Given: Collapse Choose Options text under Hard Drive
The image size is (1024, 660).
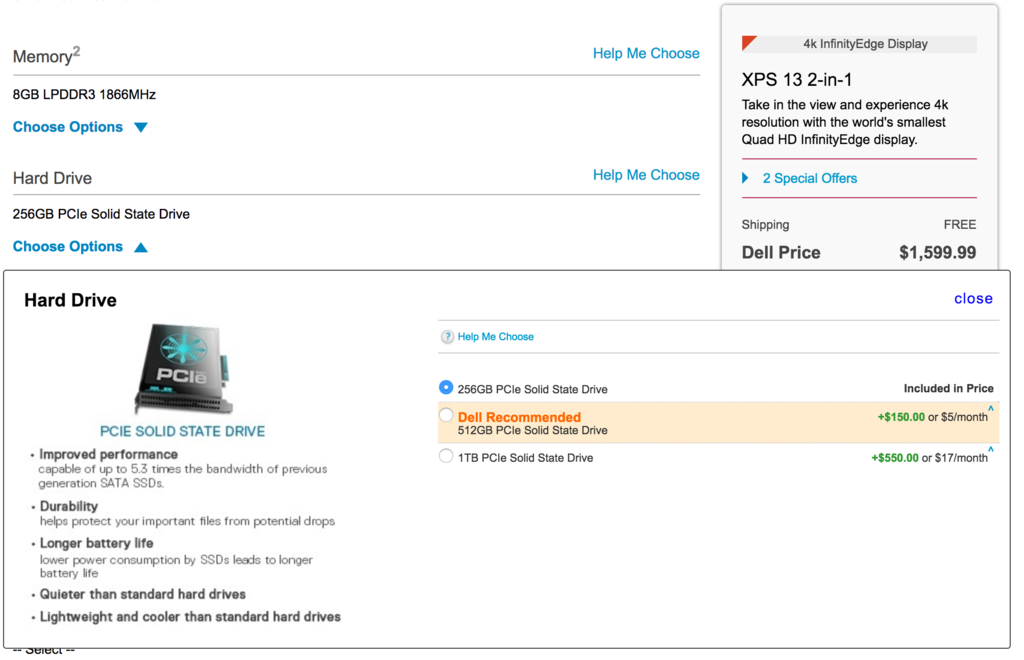Looking at the screenshot, I should click(68, 247).
